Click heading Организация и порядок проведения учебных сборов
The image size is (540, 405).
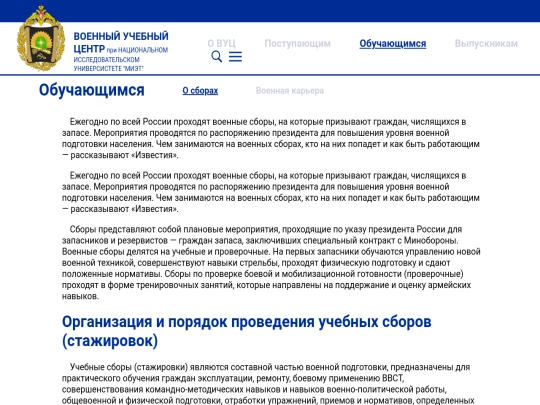click(247, 331)
